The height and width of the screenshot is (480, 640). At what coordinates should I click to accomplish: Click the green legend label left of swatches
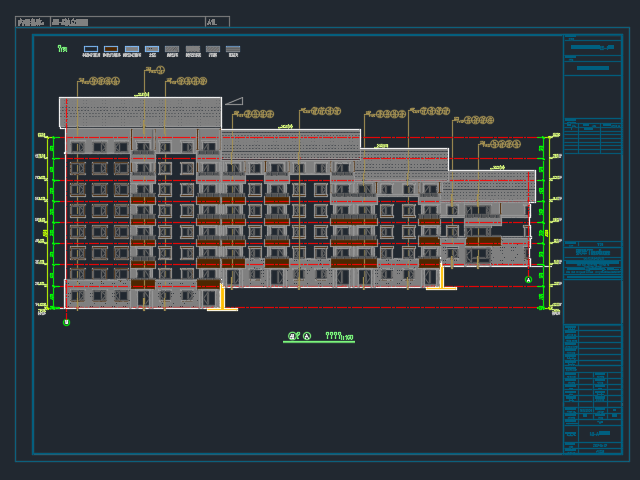63,49
